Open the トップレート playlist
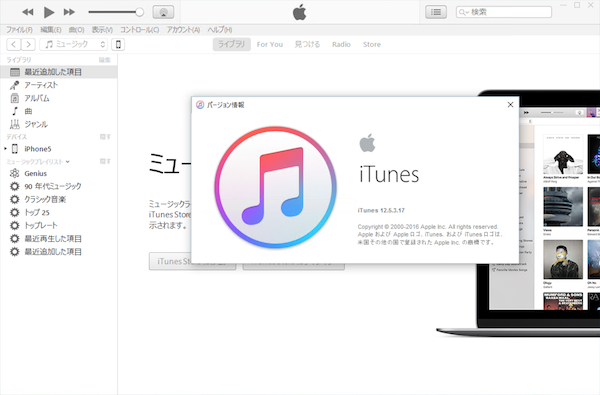This screenshot has width=600, height=395. 59,225
